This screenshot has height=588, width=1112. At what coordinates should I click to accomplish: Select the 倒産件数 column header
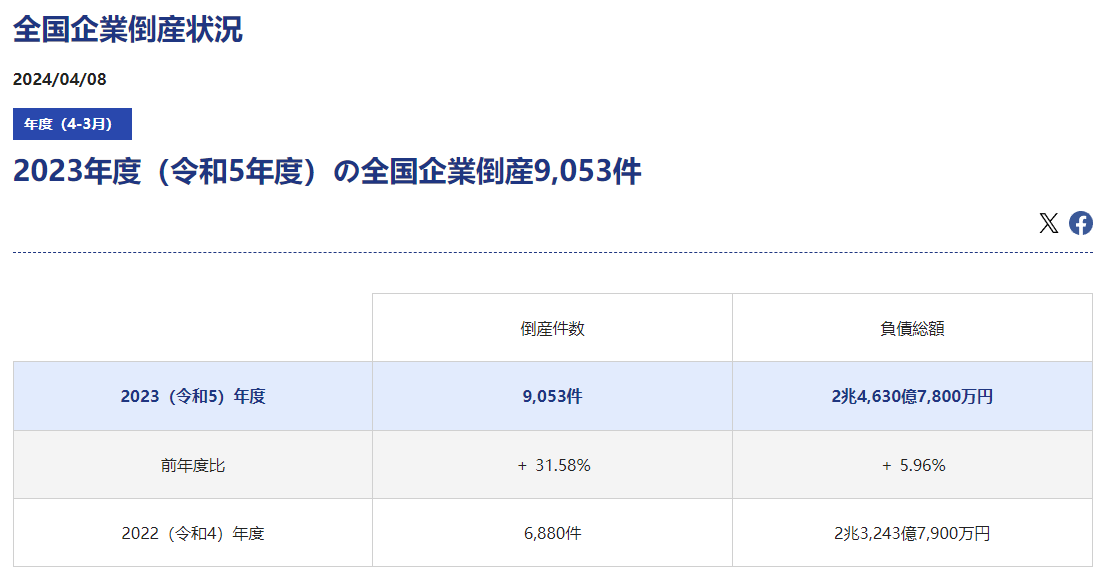552,328
